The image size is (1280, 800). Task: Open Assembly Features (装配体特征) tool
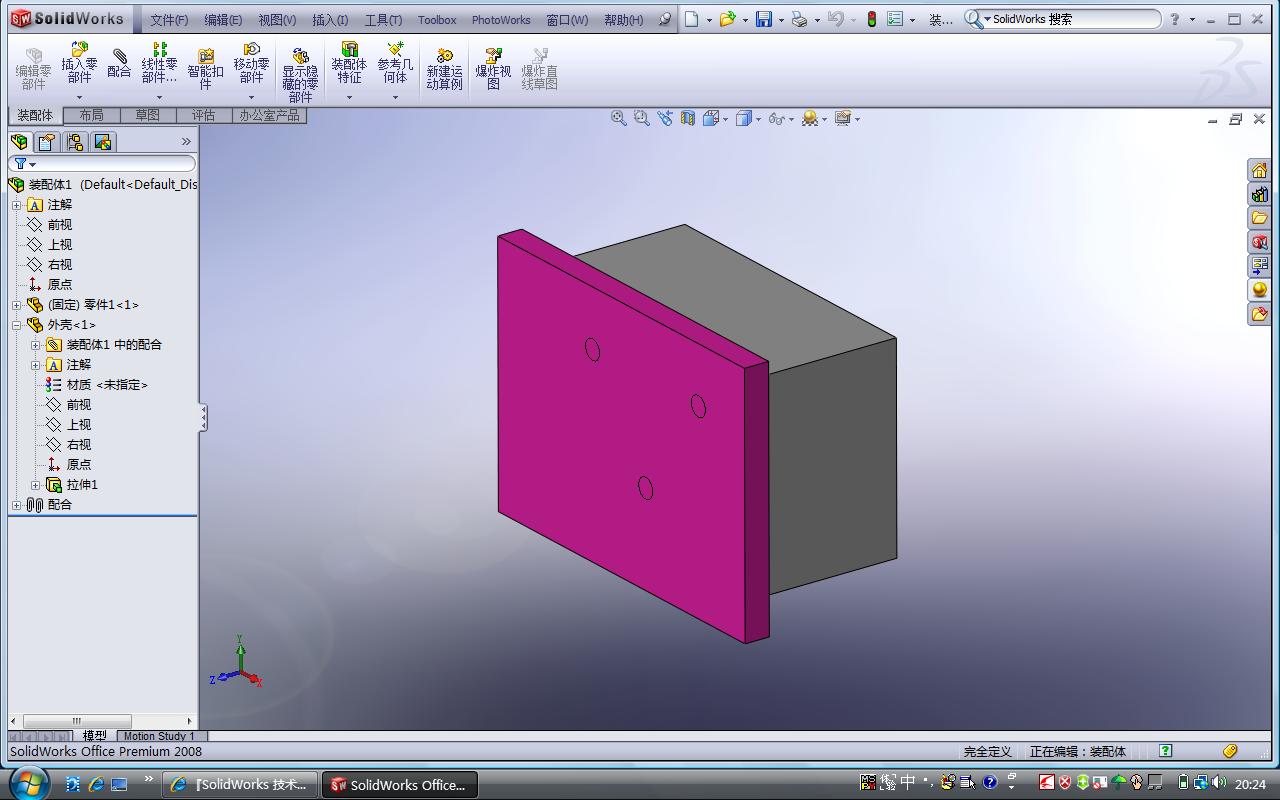point(349,49)
